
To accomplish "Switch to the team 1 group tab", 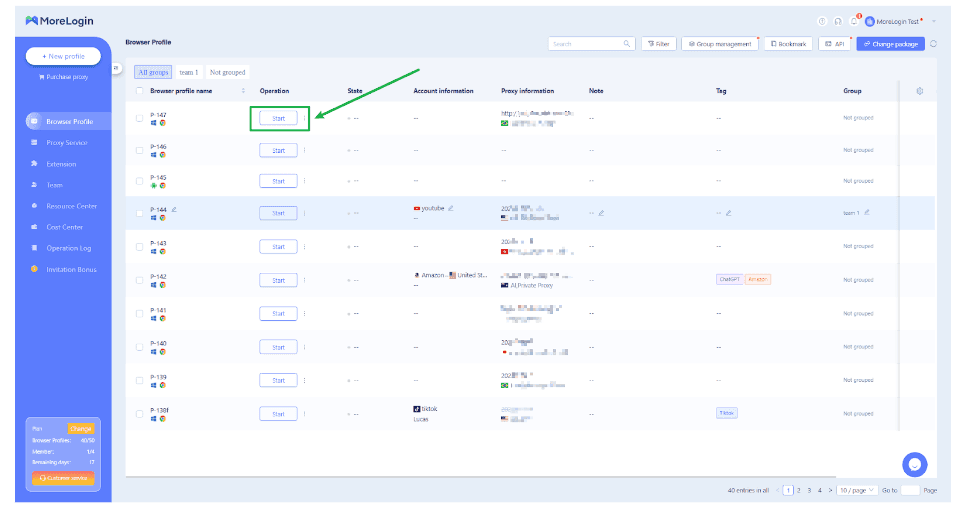I will 189,72.
